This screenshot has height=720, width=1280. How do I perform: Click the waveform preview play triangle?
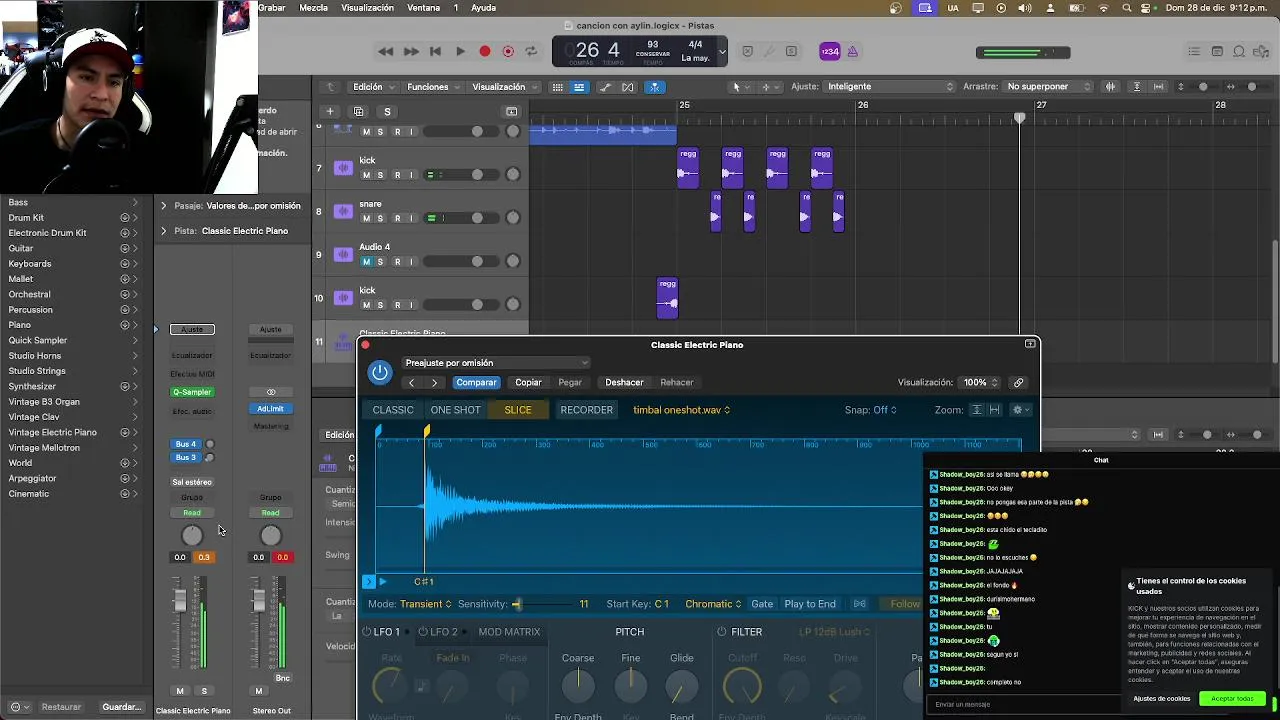[382, 581]
